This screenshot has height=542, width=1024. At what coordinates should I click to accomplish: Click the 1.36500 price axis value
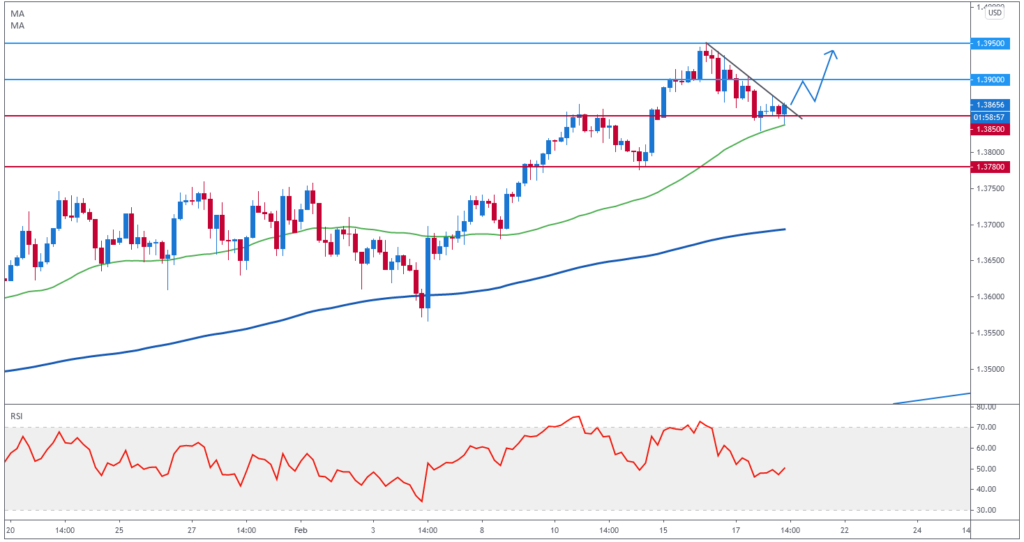coord(990,261)
